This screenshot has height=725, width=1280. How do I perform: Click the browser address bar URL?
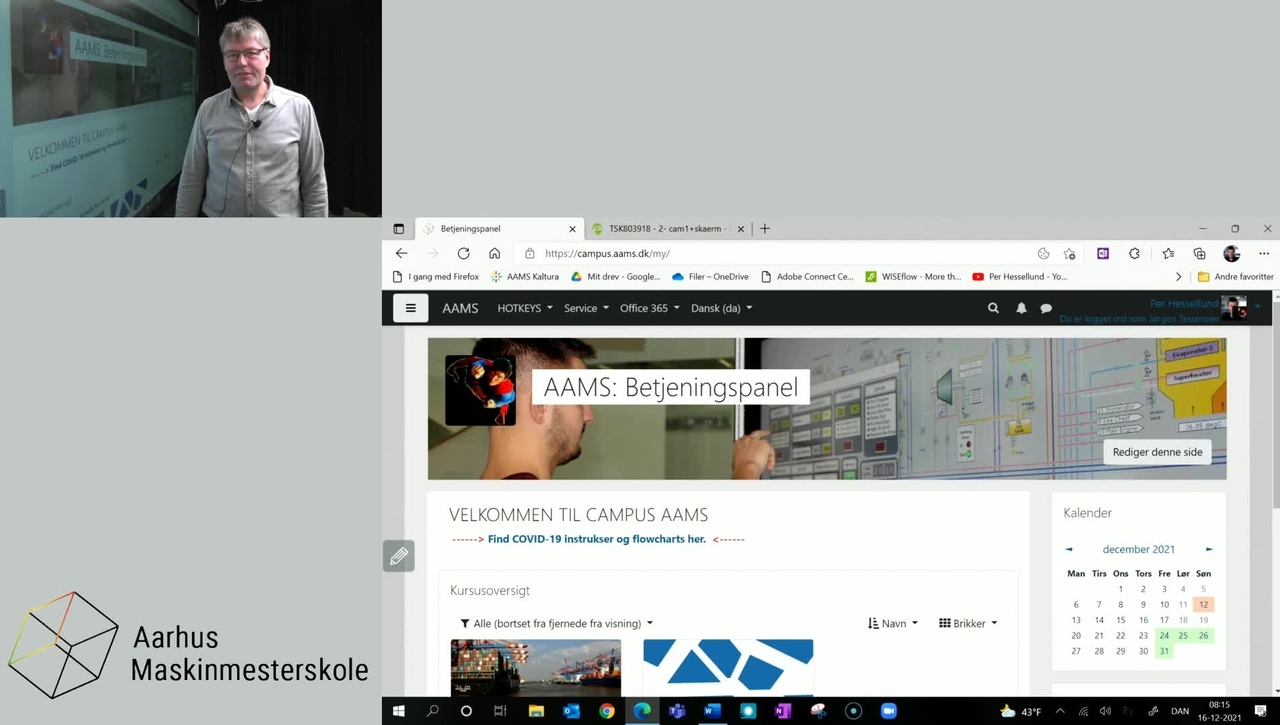(x=607, y=254)
